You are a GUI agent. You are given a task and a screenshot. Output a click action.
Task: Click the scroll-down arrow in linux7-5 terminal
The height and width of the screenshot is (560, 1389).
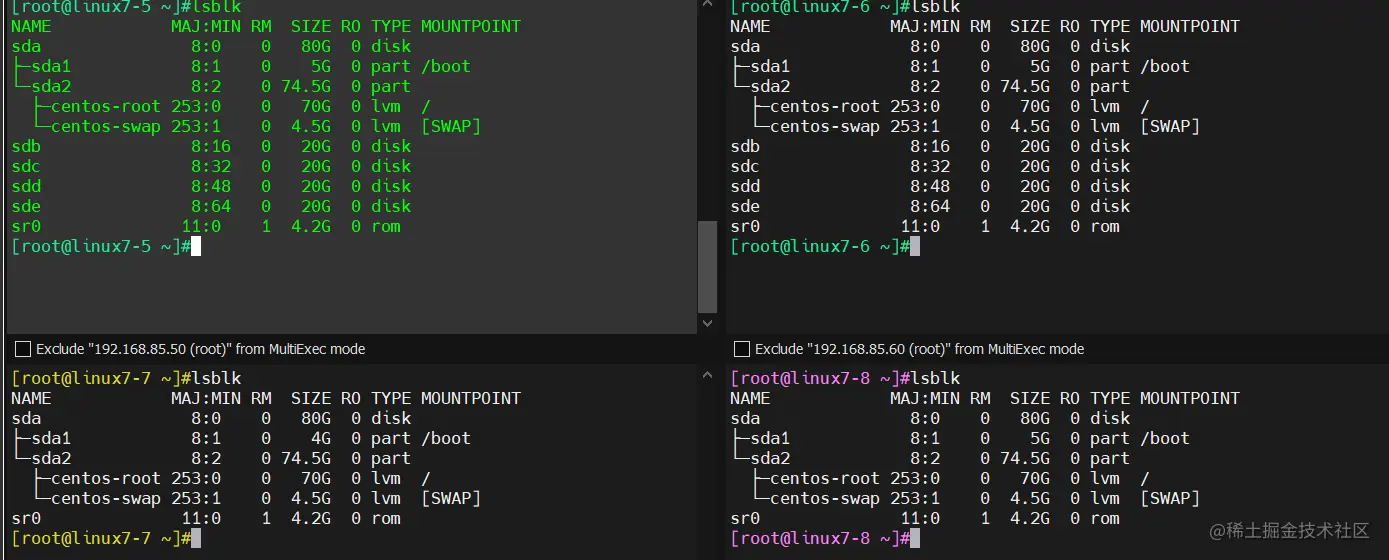click(707, 323)
